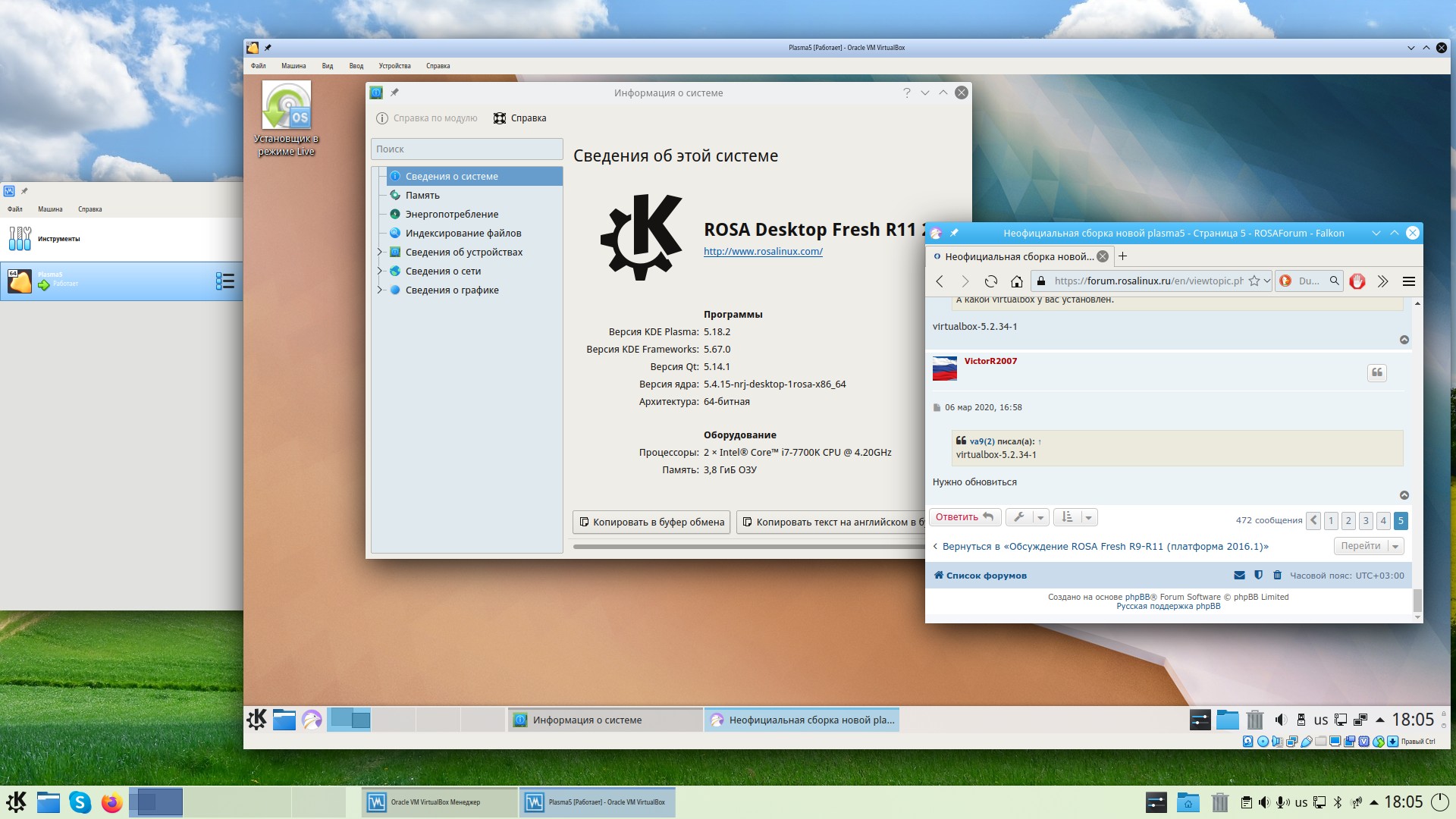Click the AdBlock stop-hand icon
Image resolution: width=1456 pixels, height=819 pixels.
pos(1357,281)
